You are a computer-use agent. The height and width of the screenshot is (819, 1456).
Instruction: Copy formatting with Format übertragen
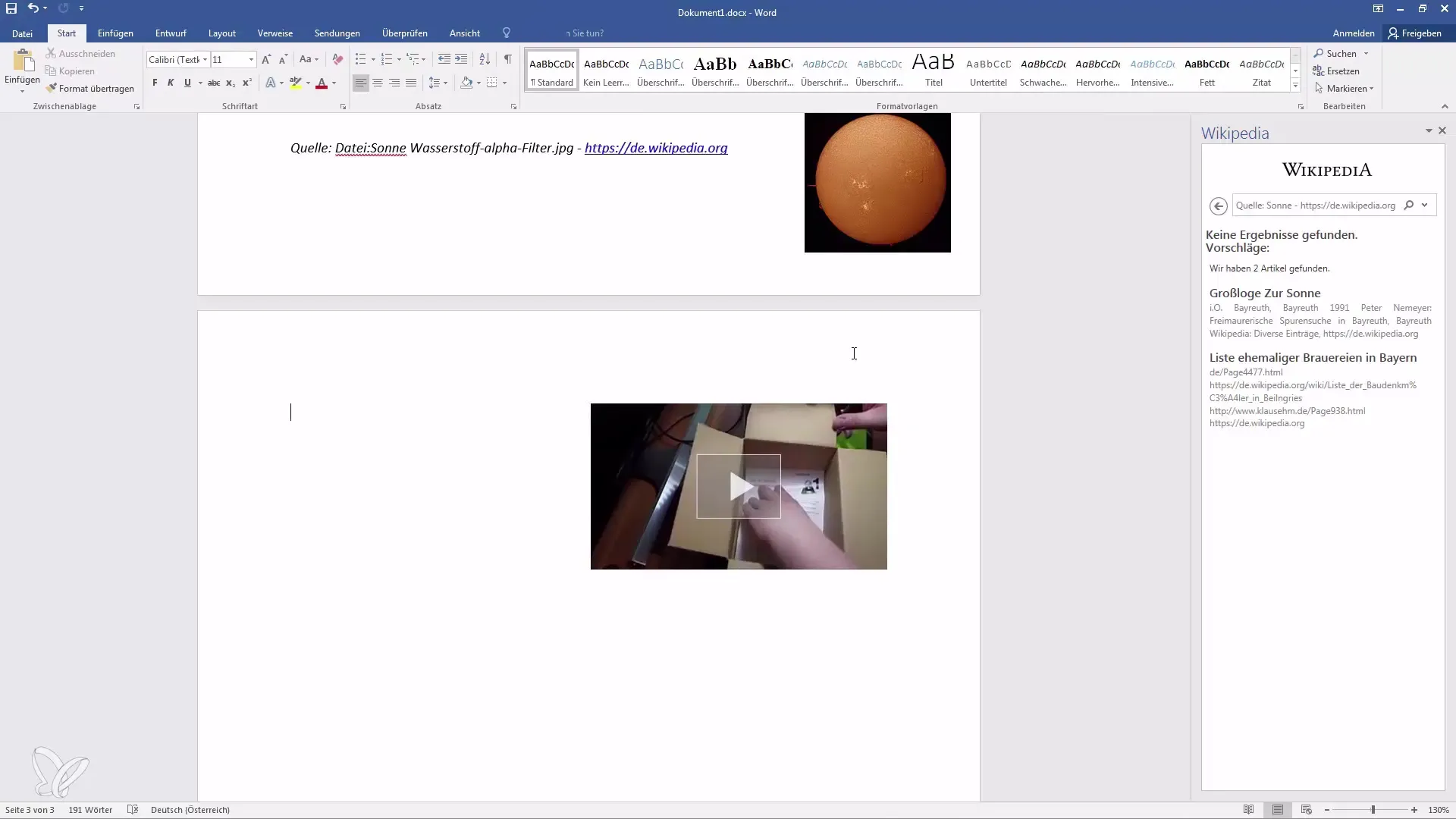click(x=89, y=89)
